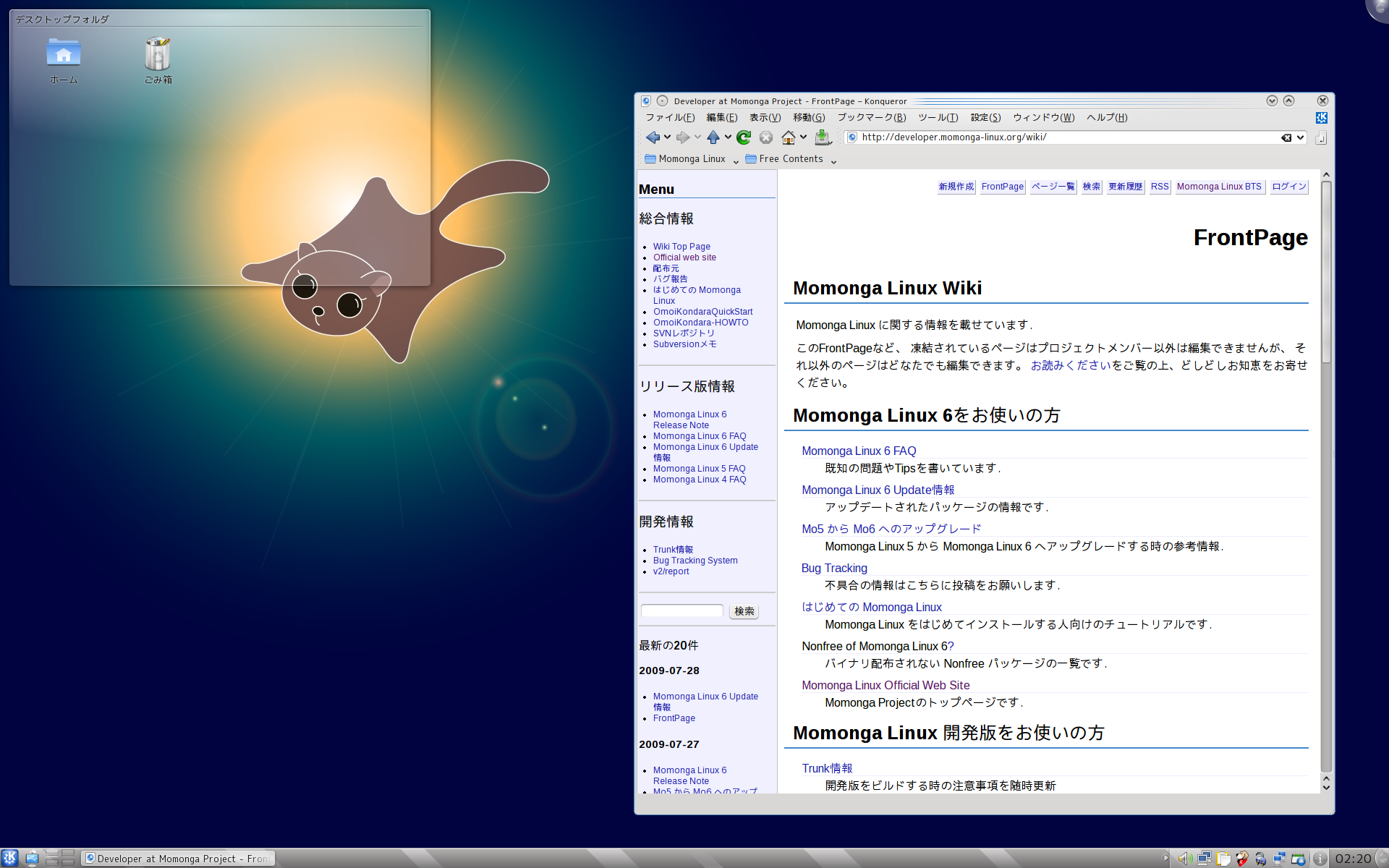Open ウィンドウ(W) menu

1043,118
